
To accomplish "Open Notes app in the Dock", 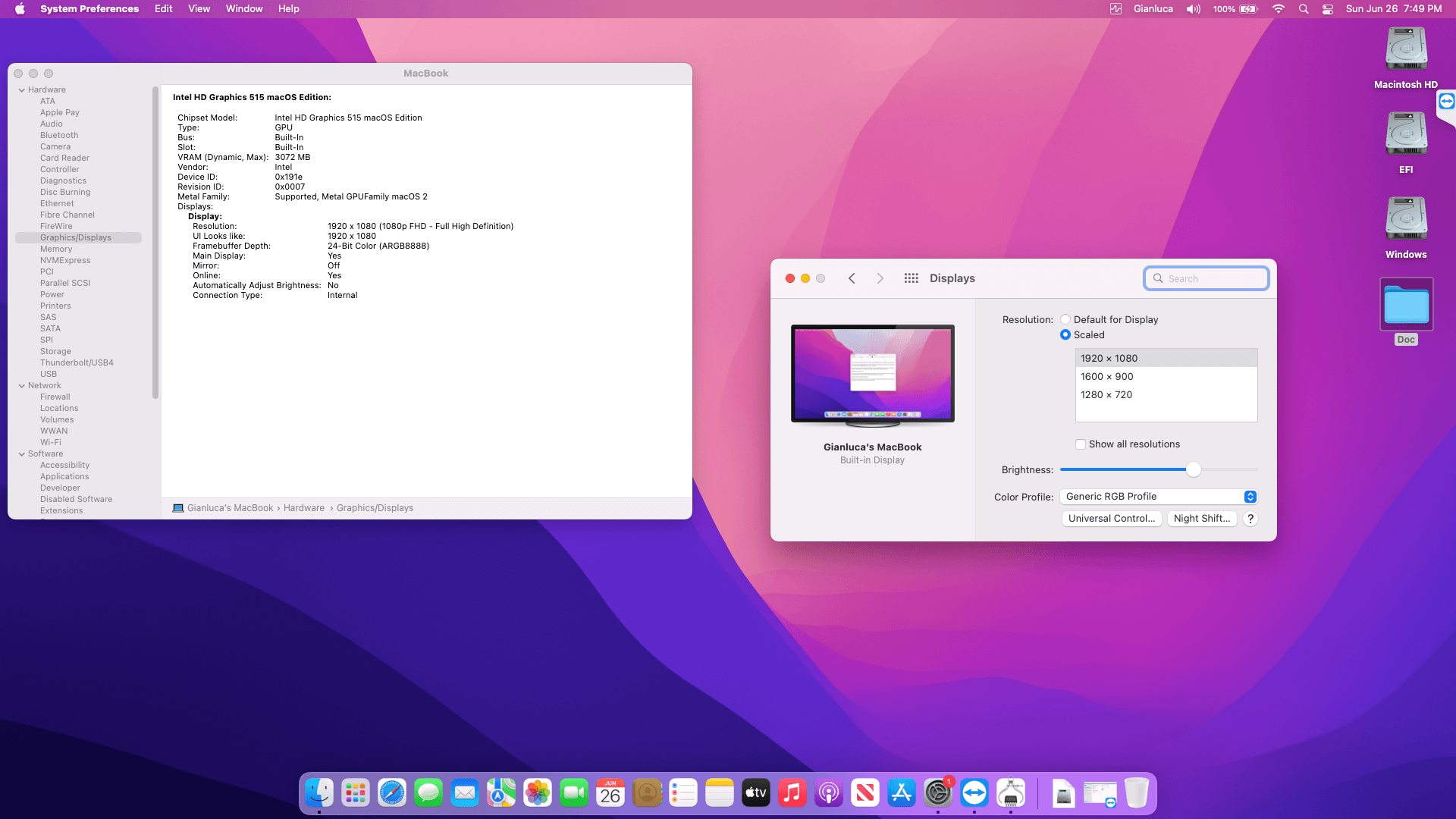I will coord(720,793).
